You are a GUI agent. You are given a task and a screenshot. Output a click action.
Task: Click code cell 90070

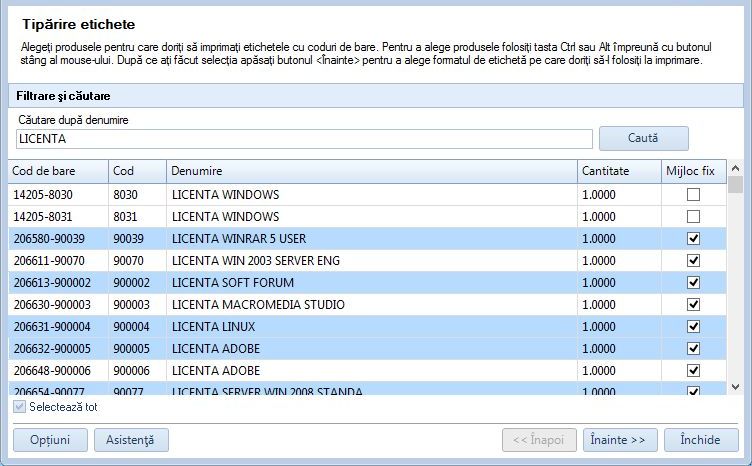tap(138, 261)
